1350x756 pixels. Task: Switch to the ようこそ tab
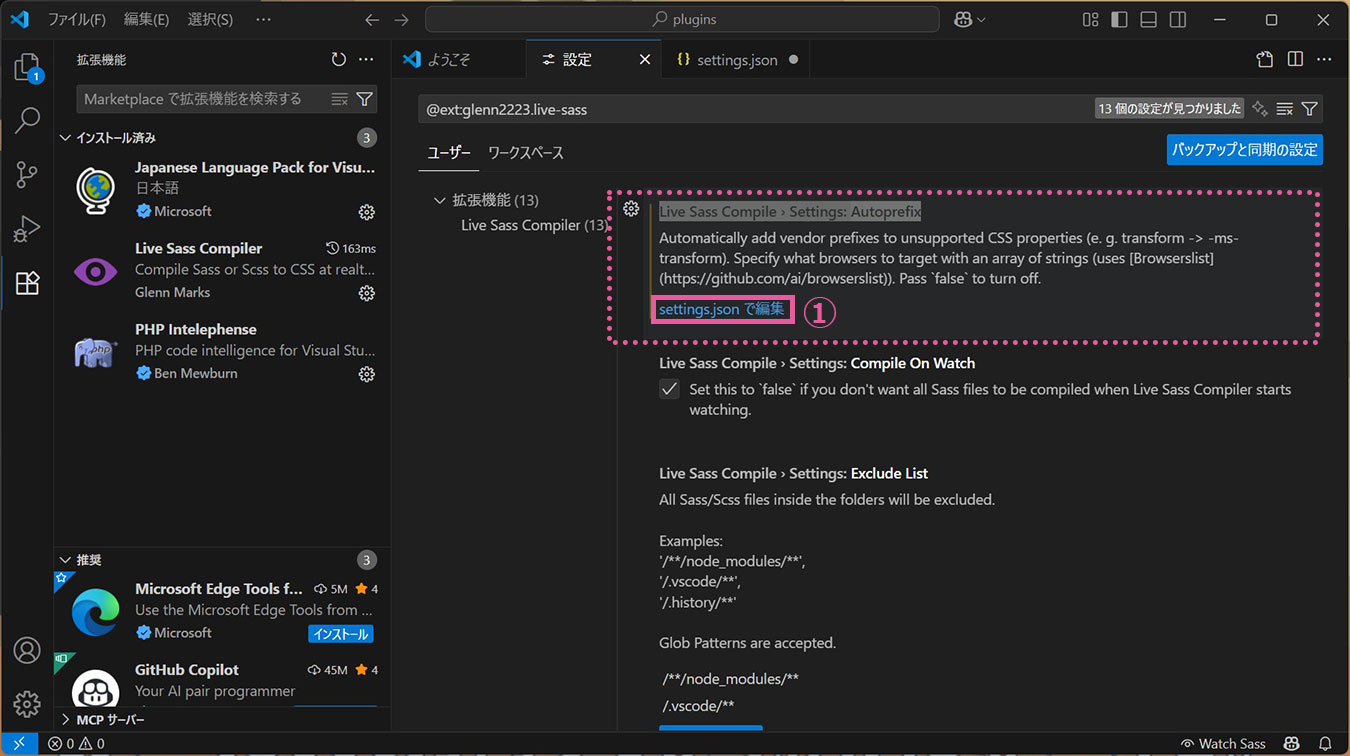pyautogui.click(x=458, y=60)
